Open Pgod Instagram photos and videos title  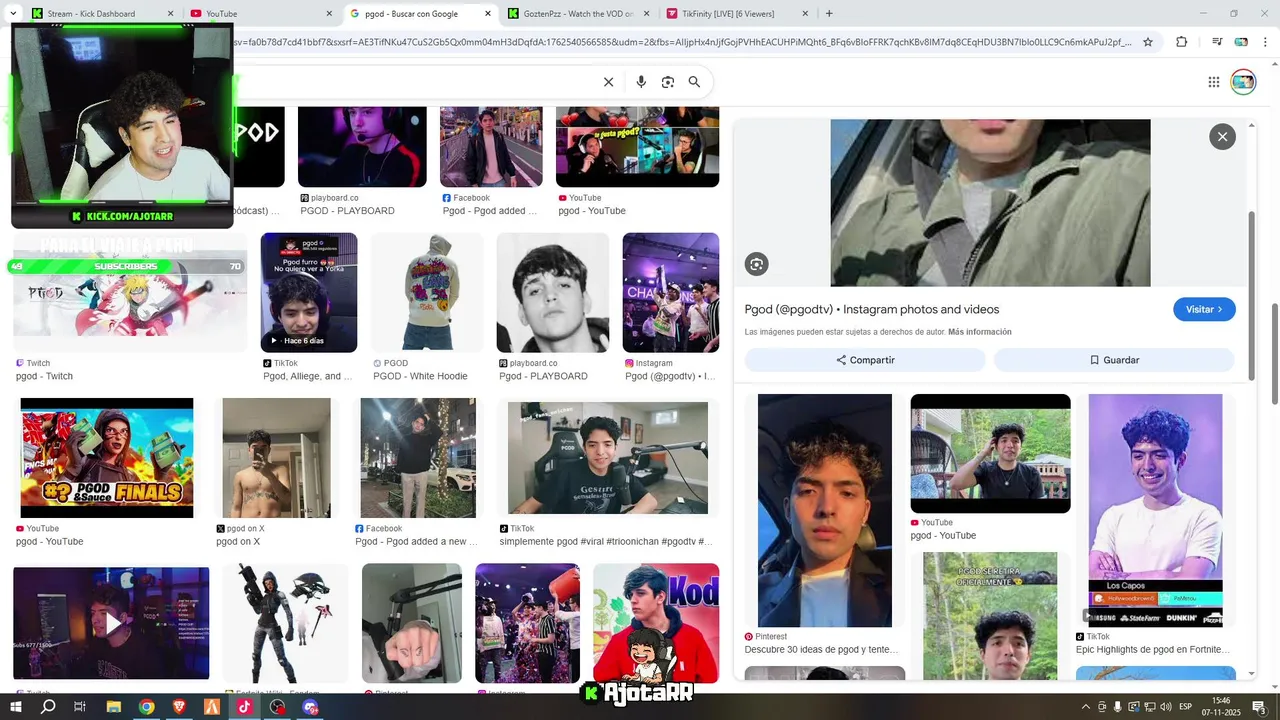click(x=872, y=309)
